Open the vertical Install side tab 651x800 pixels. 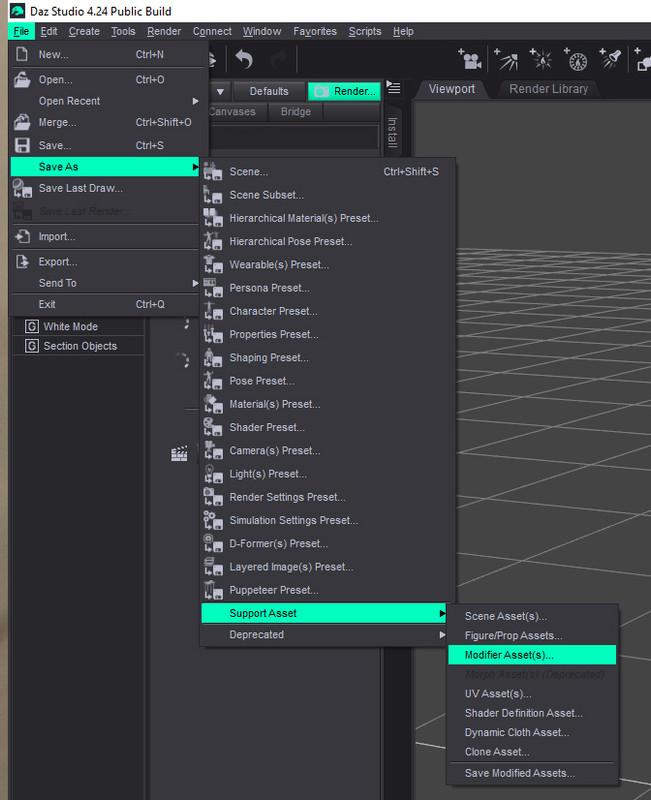392,132
